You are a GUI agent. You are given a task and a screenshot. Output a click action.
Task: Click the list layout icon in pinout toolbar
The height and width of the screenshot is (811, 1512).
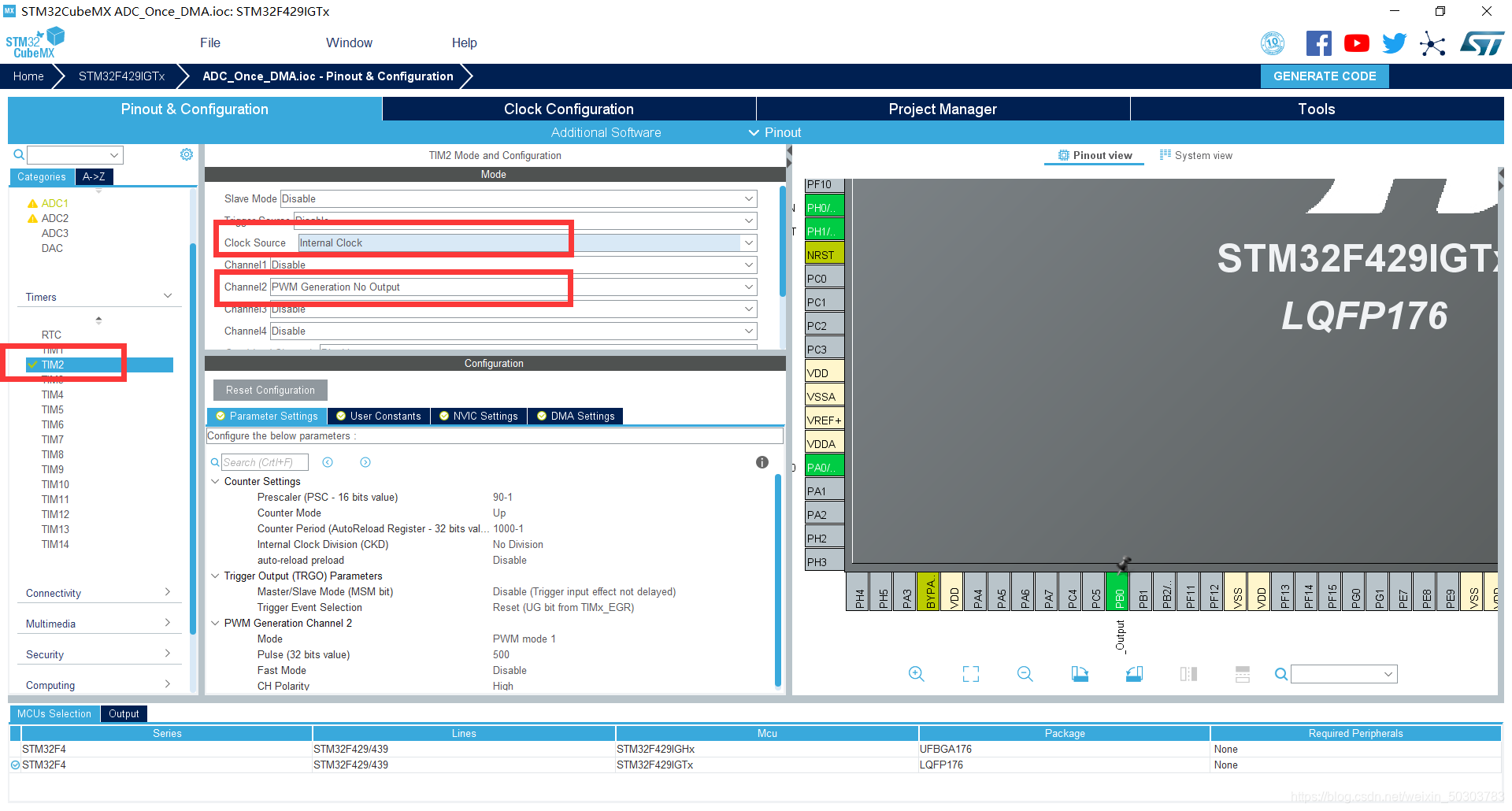coord(1243,674)
